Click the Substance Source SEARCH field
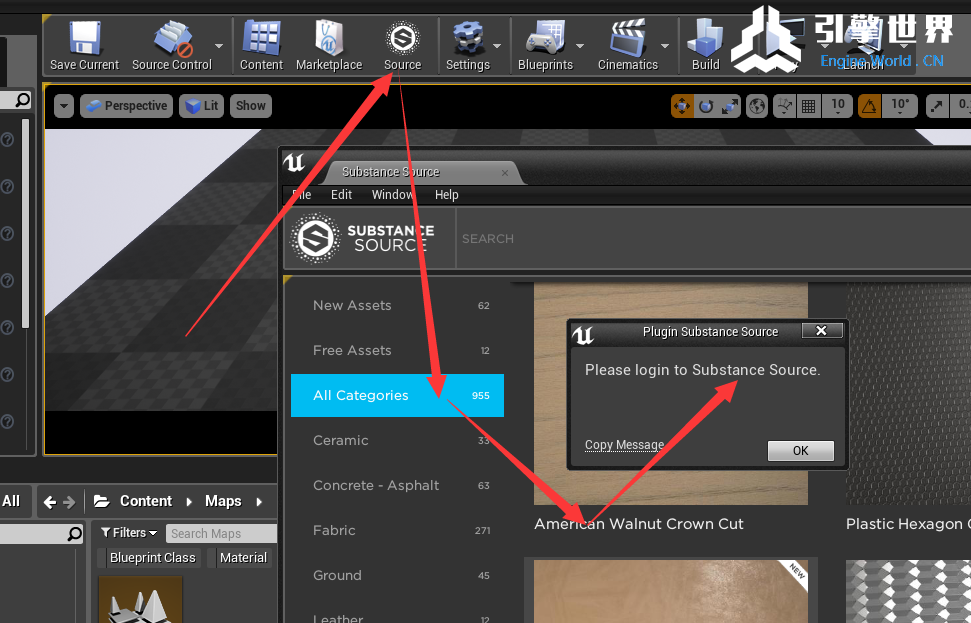This screenshot has width=971, height=623. click(713, 238)
